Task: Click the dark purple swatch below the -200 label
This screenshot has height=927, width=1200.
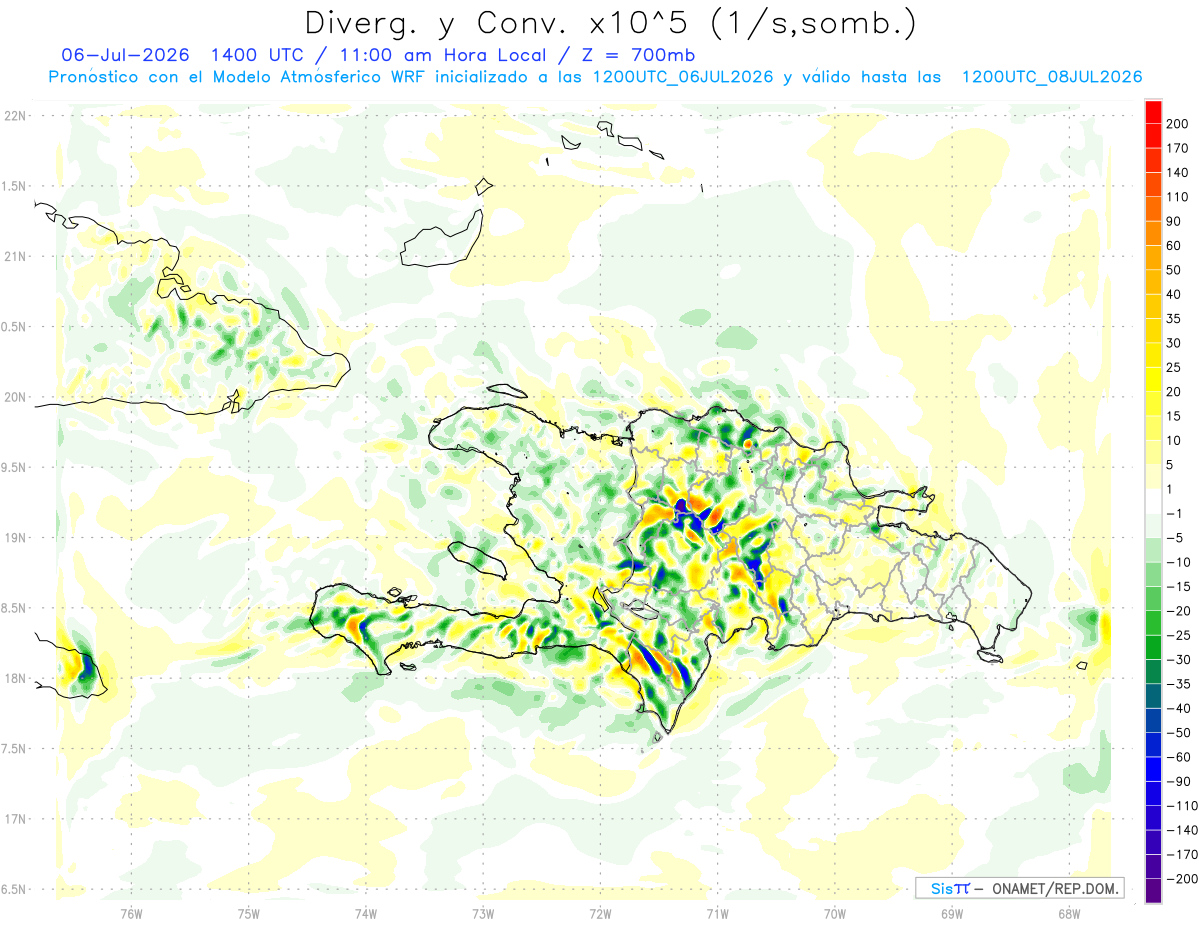Action: (1153, 892)
